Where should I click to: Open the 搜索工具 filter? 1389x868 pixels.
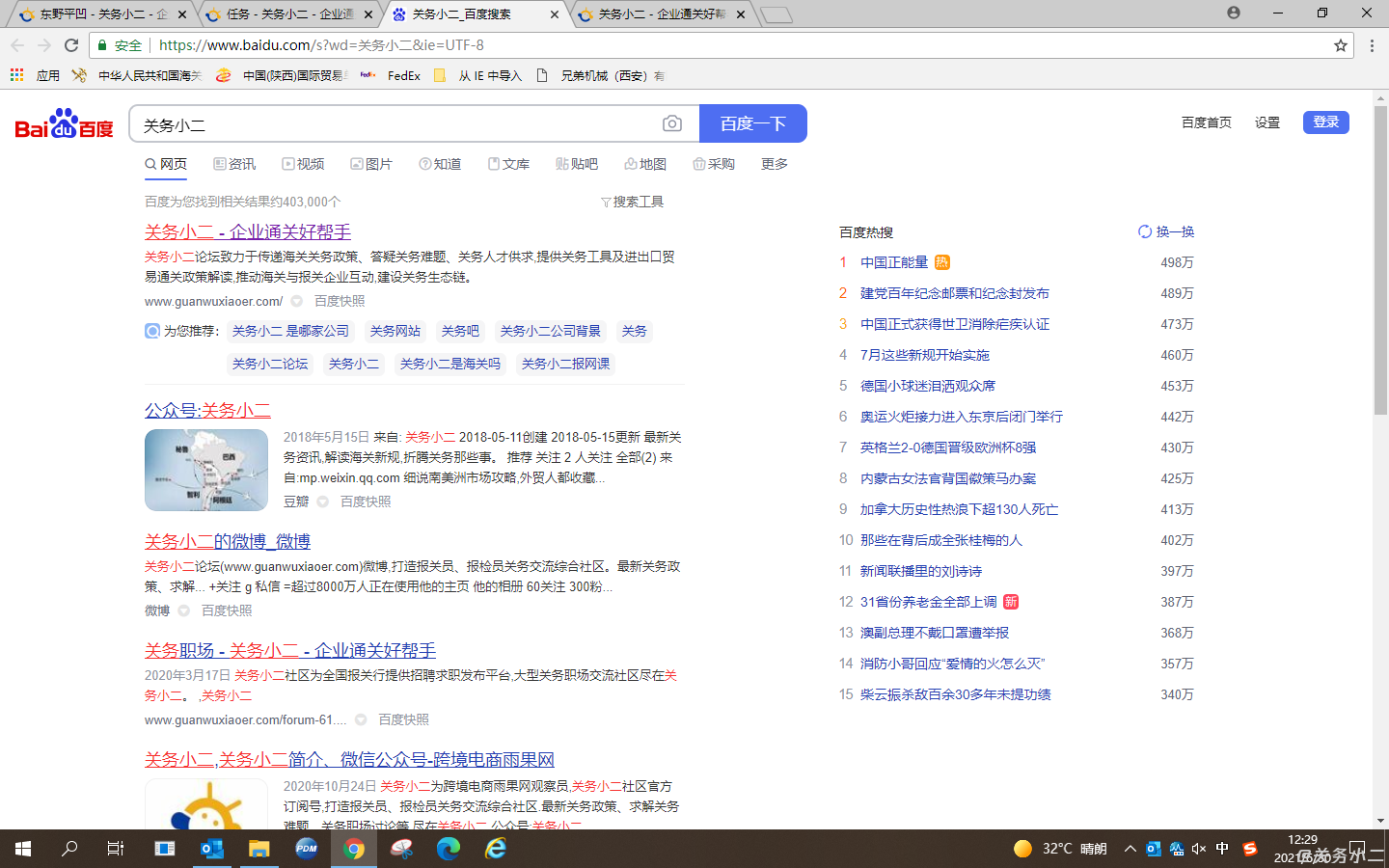tap(632, 202)
